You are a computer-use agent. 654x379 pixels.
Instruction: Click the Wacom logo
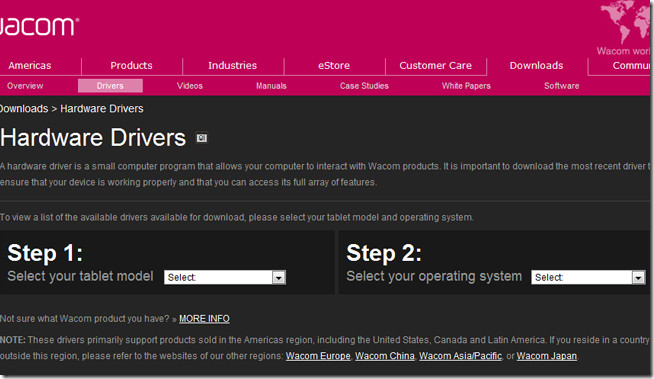point(39,26)
